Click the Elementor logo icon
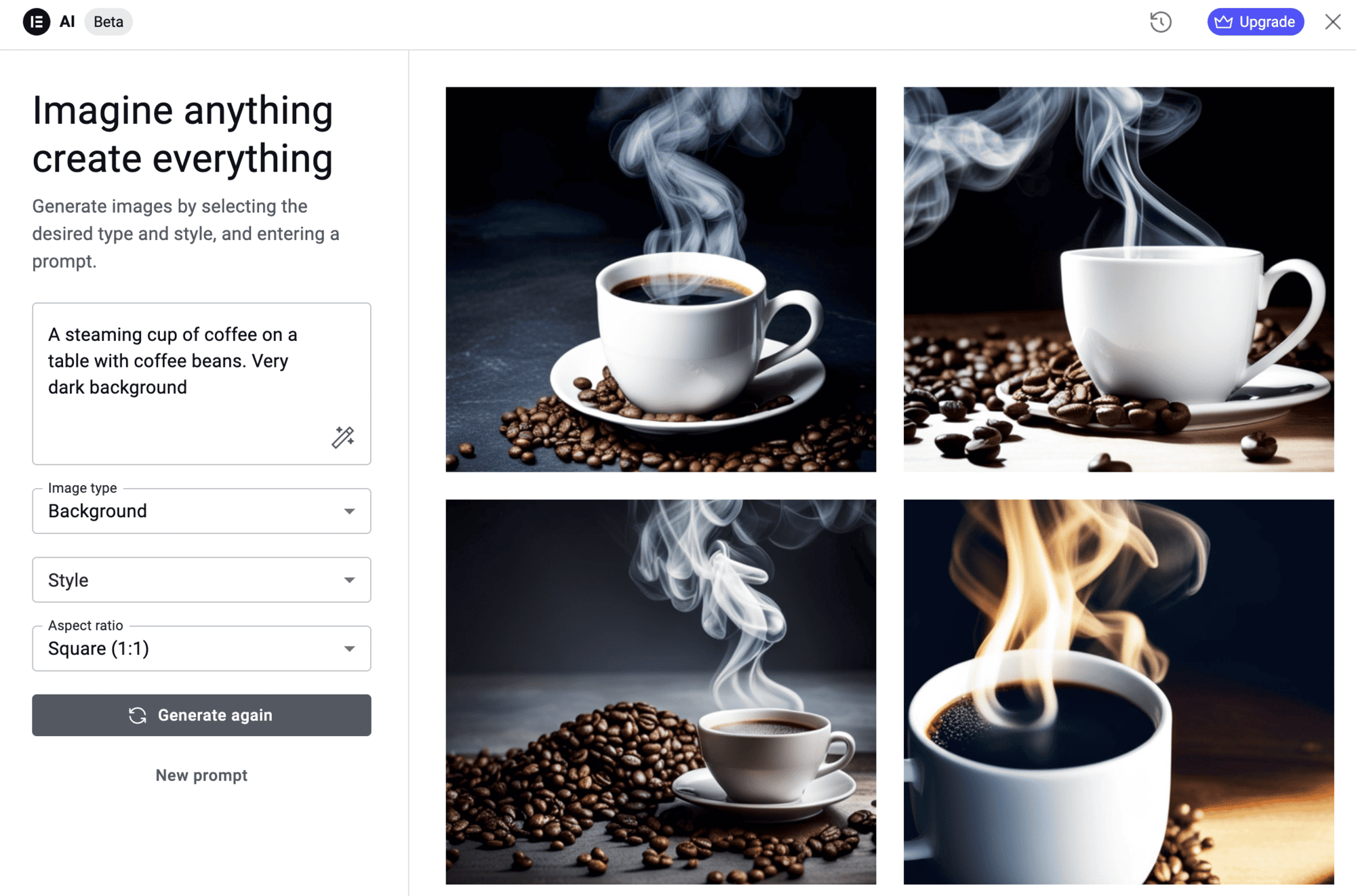Image resolution: width=1356 pixels, height=896 pixels. tap(37, 22)
